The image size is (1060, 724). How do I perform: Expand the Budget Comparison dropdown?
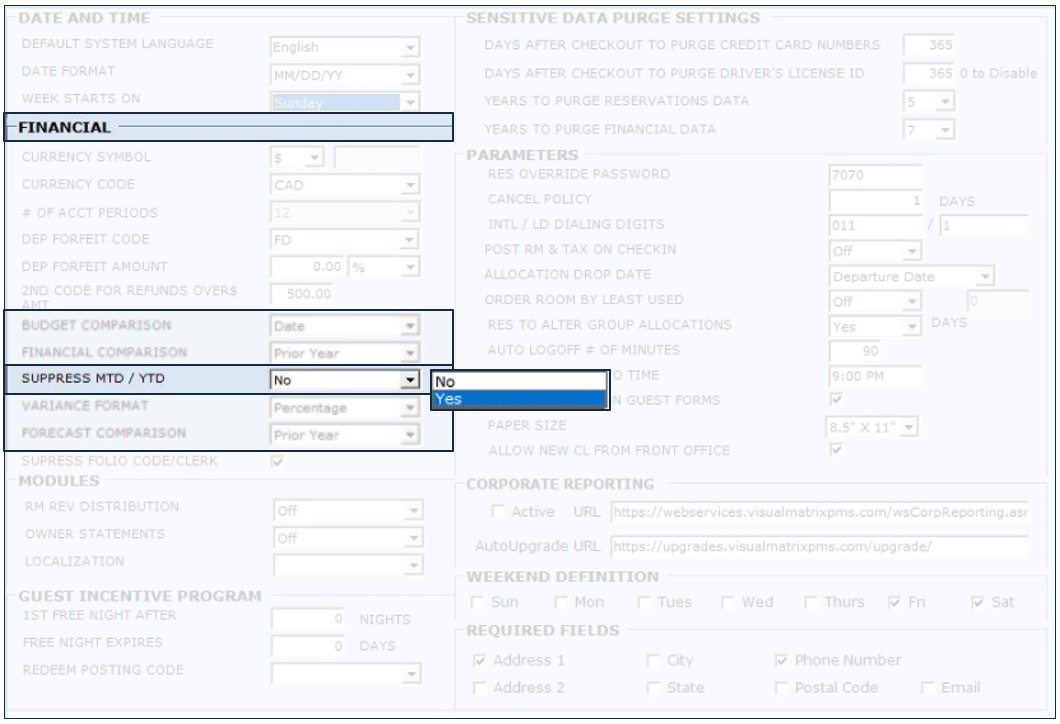pyautogui.click(x=409, y=326)
